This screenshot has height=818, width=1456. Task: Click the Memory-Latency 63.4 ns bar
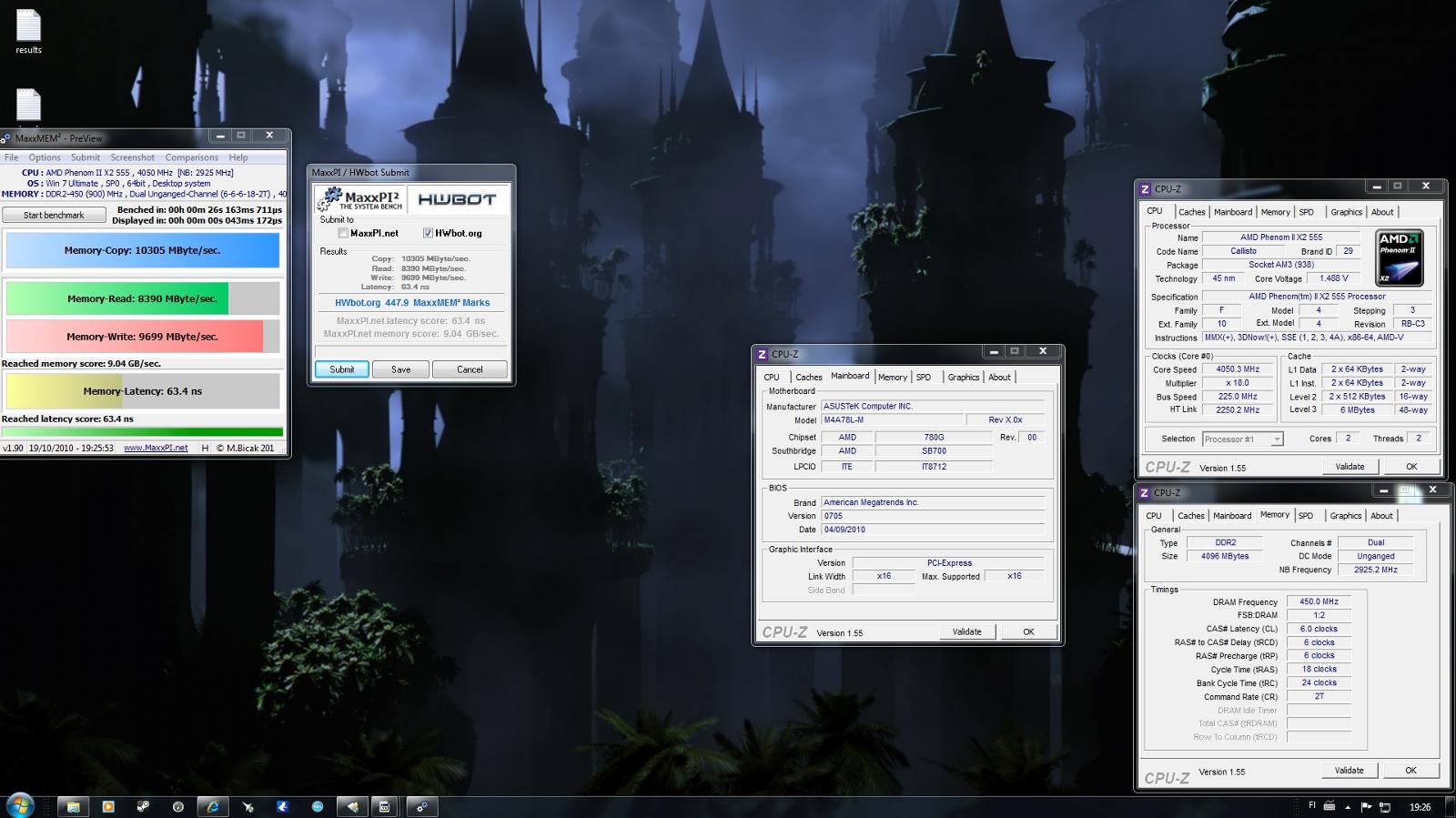click(x=143, y=391)
